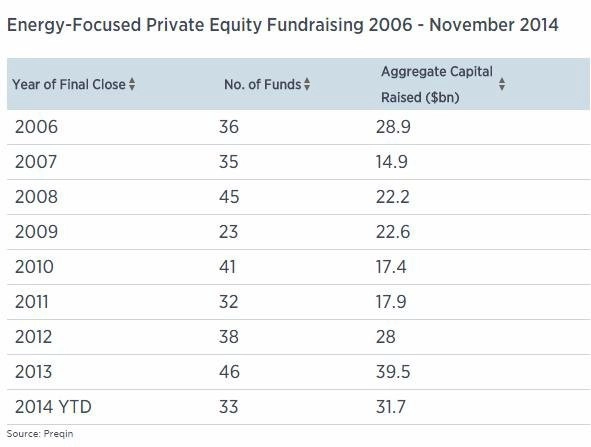Select the 2008 capital value 22.2
Image resolution: width=591 pixels, height=447 pixels.
click(392, 197)
